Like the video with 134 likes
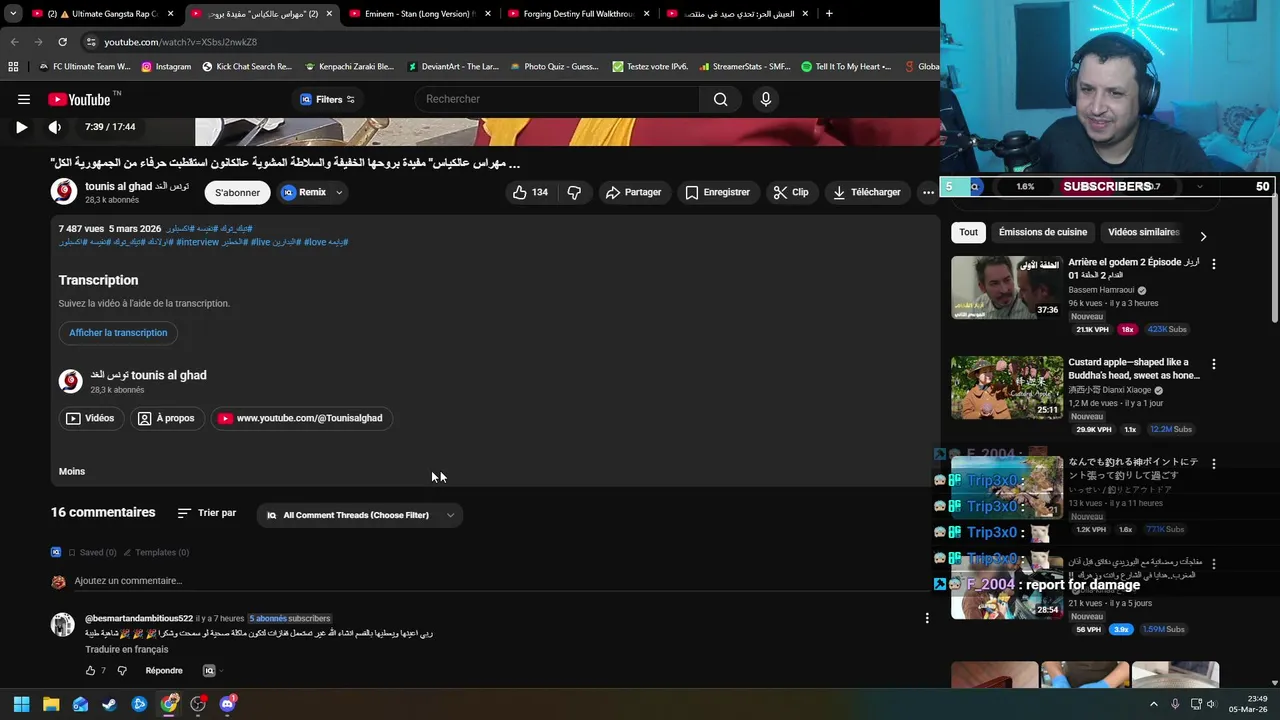 click(530, 192)
